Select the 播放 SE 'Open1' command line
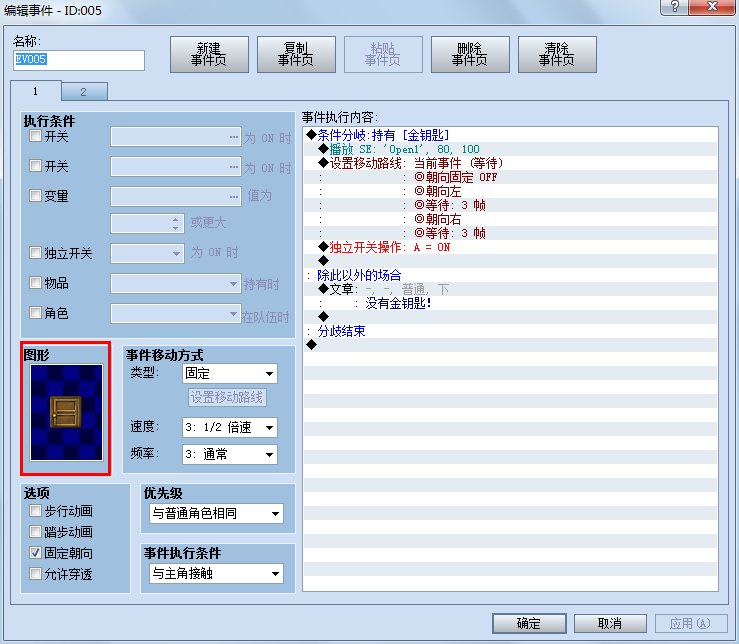739x644 pixels. [x=510, y=149]
